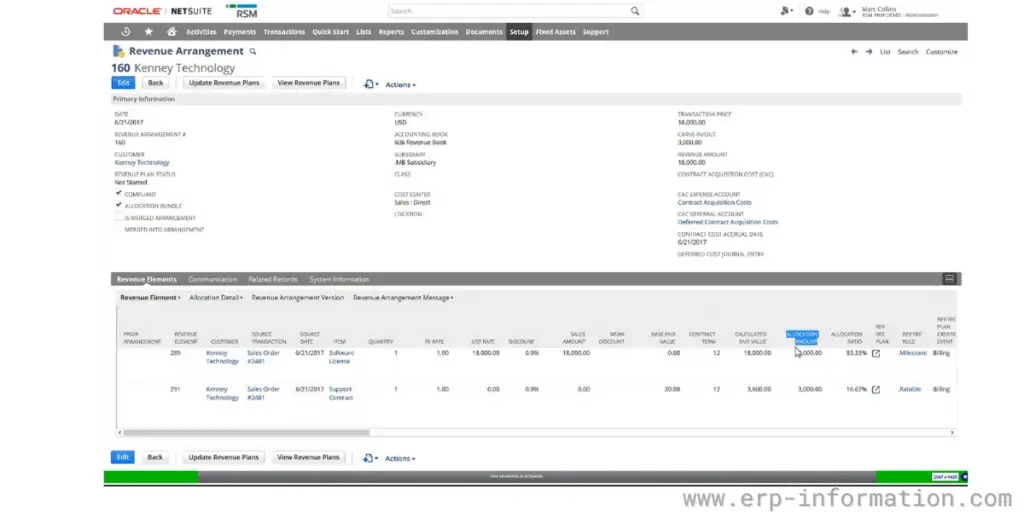
Task: Toggle the subtab layout icon on right
Action: tap(949, 279)
